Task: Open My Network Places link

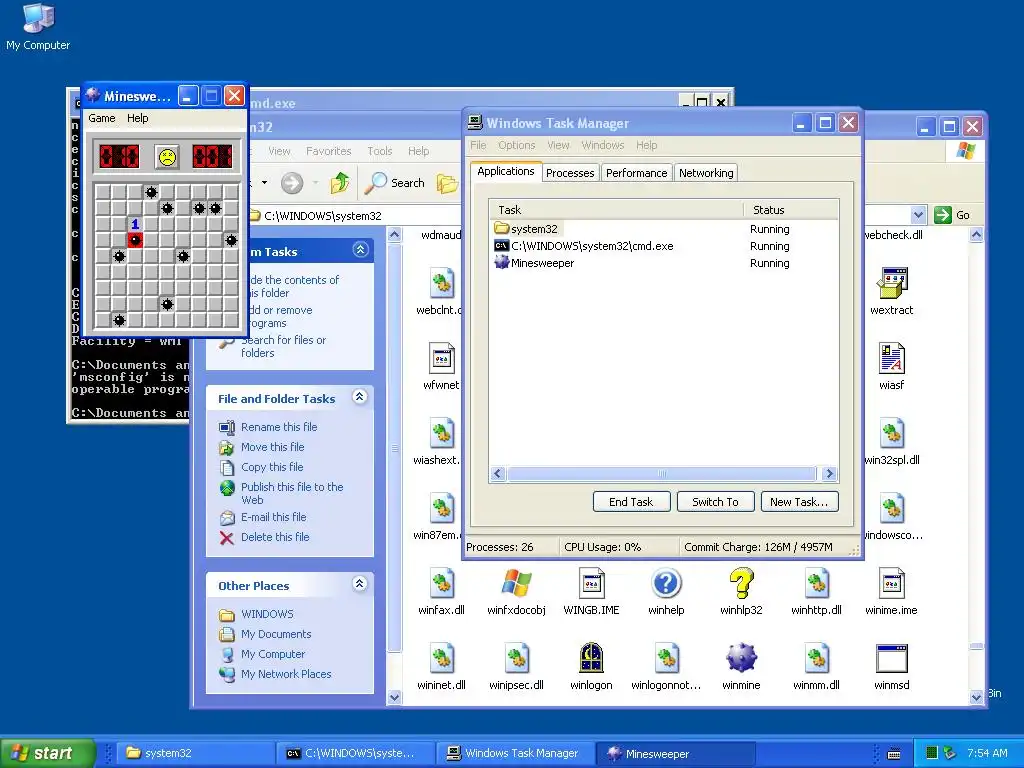Action: pyautogui.click(x=286, y=674)
